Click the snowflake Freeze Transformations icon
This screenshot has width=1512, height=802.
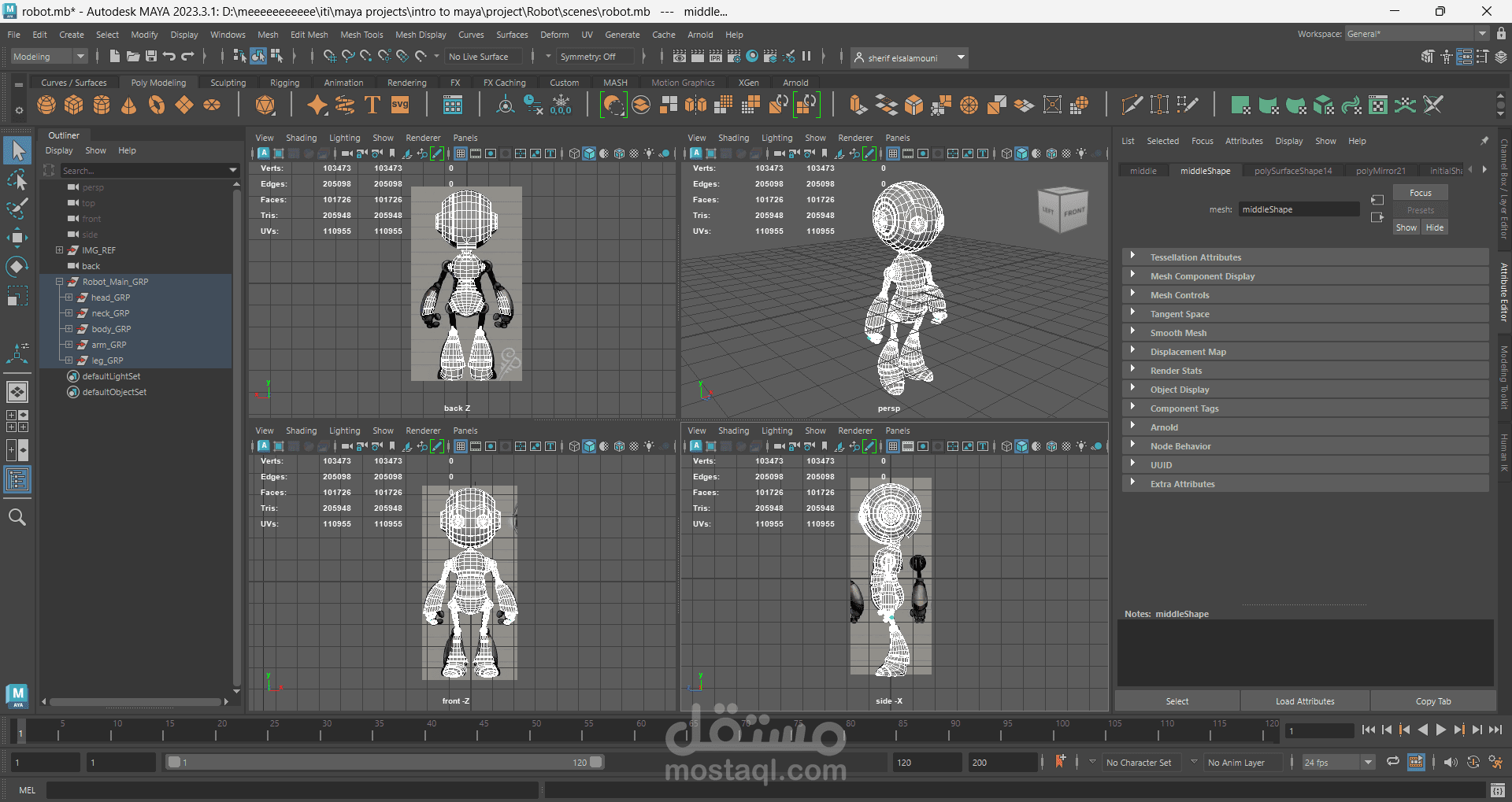click(x=561, y=105)
